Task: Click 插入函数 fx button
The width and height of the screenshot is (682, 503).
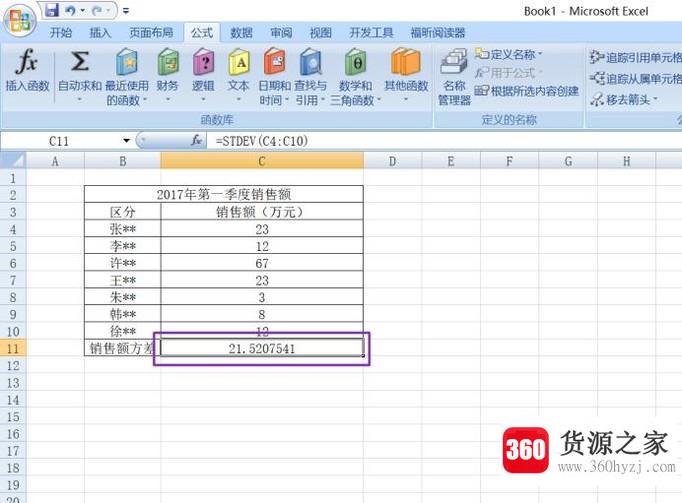Action: pos(27,70)
